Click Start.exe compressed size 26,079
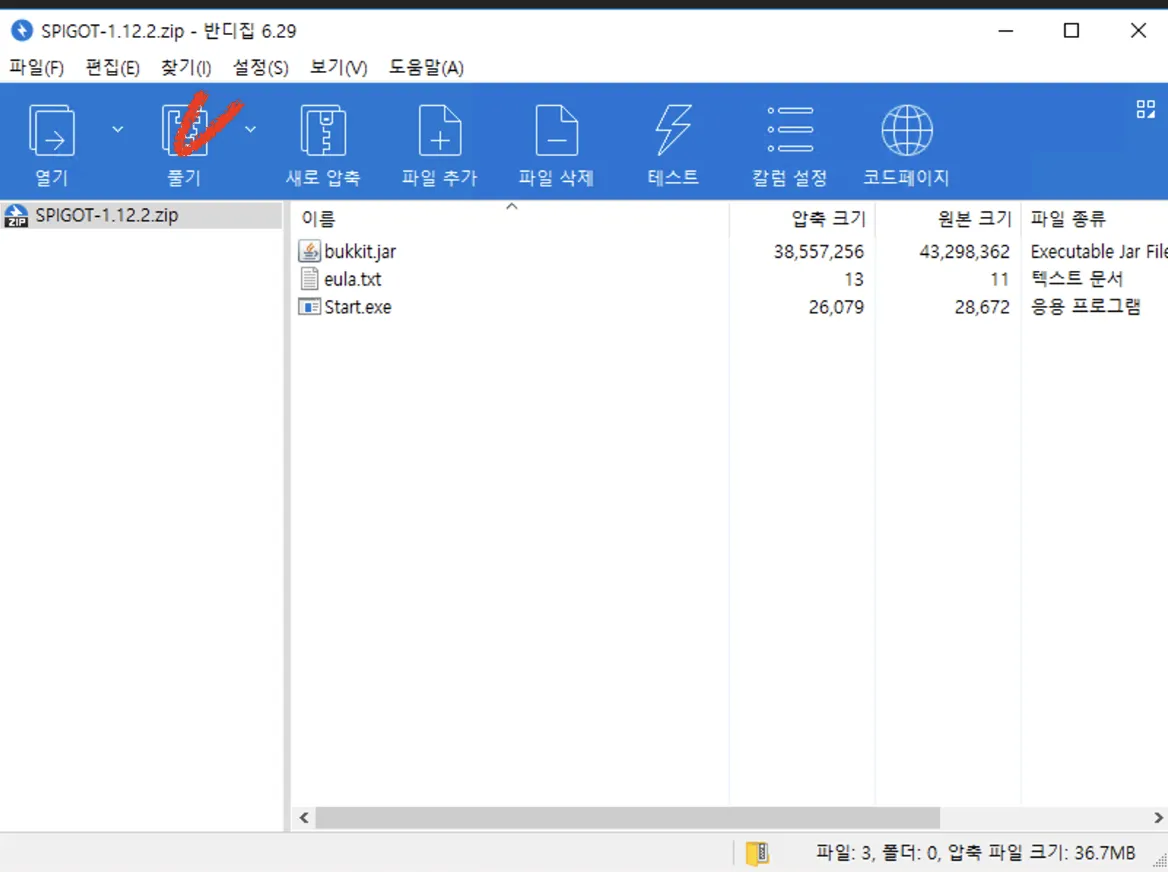 click(836, 307)
